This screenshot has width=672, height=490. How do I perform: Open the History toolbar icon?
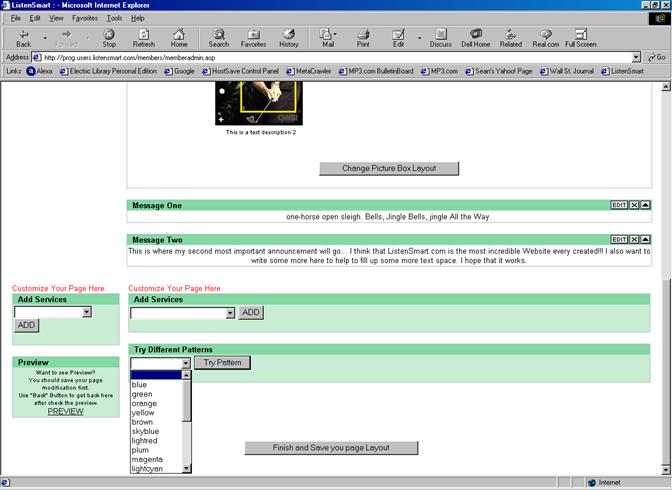click(288, 38)
